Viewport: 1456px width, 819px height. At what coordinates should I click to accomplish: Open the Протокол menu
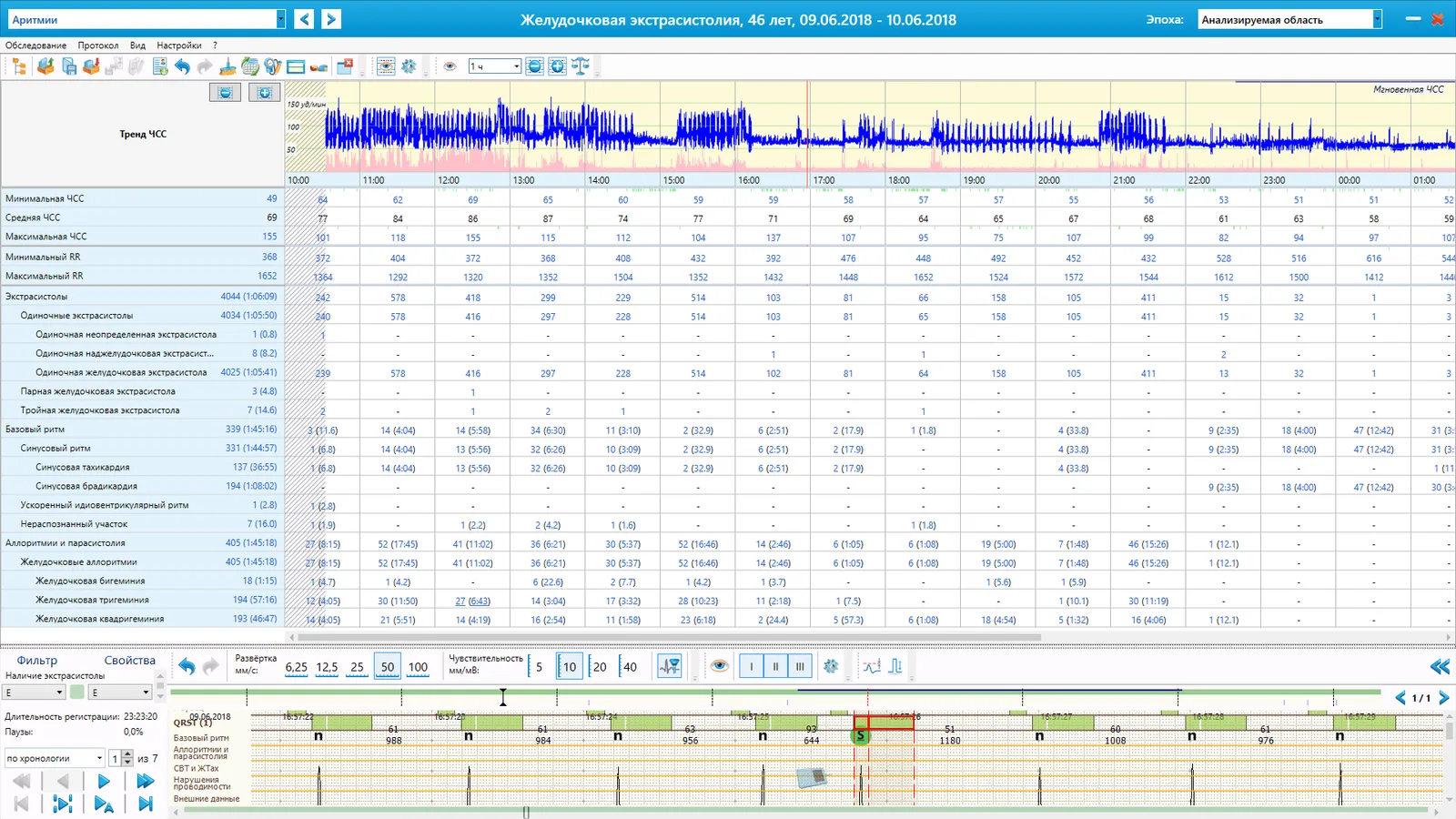pos(97,45)
